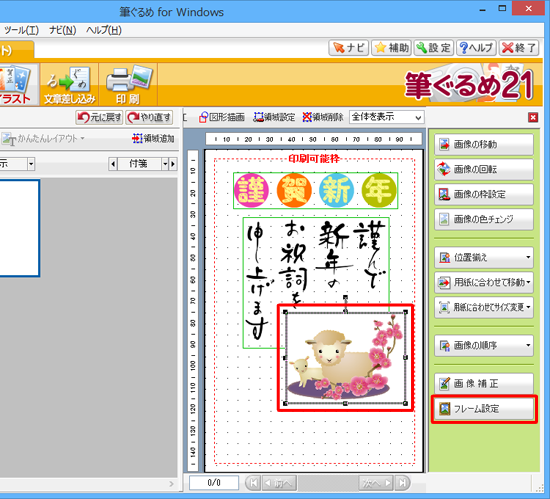
Task: Open かんたんレイアウト dropdown
Action: pos(43,139)
